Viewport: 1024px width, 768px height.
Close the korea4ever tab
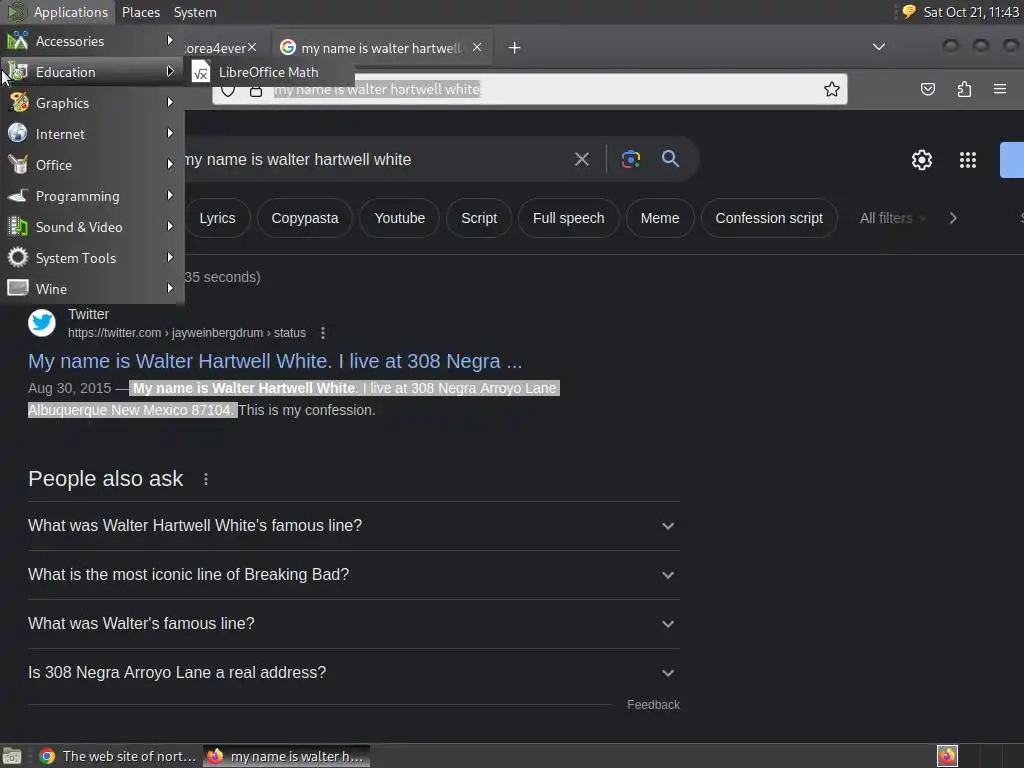click(252, 47)
